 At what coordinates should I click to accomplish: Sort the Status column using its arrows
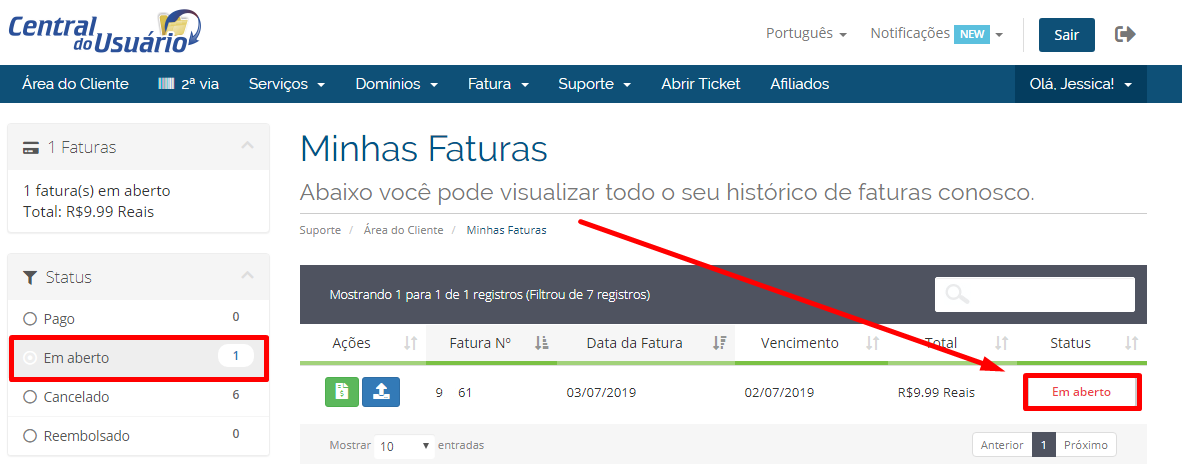click(1131, 343)
